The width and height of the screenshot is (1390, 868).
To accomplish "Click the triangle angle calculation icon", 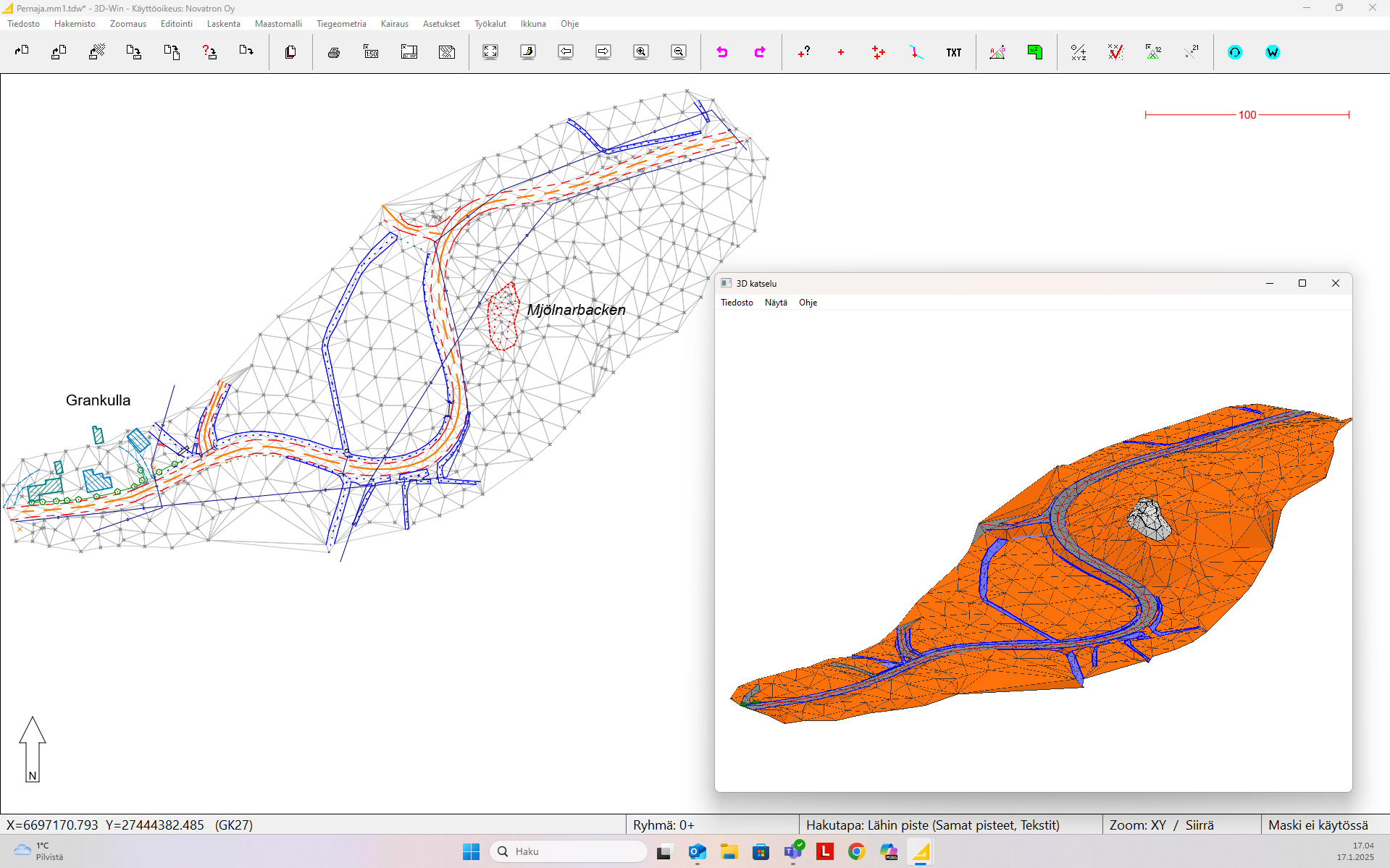I will 997,52.
